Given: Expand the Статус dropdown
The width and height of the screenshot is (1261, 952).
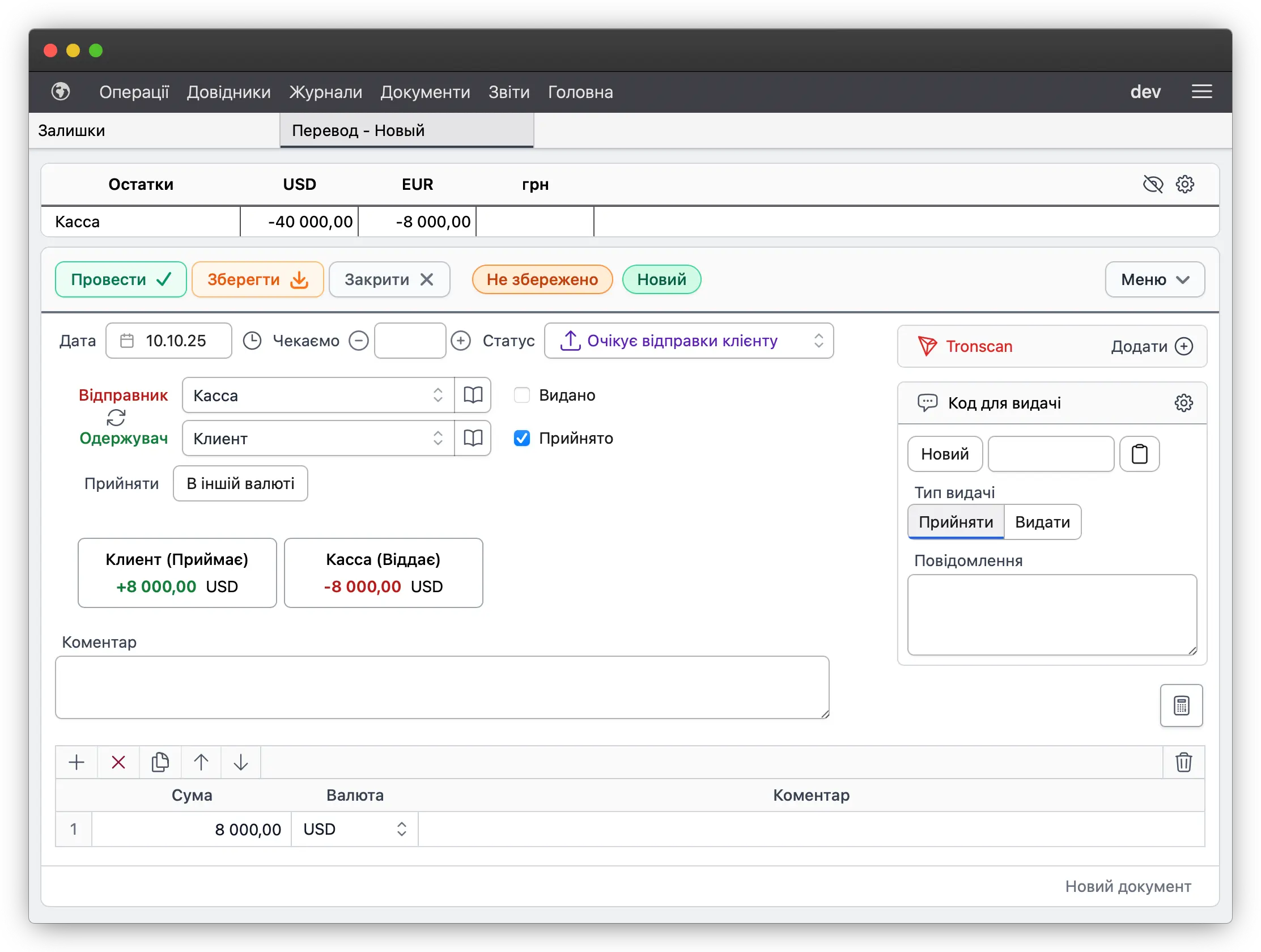Looking at the screenshot, I should tap(689, 341).
